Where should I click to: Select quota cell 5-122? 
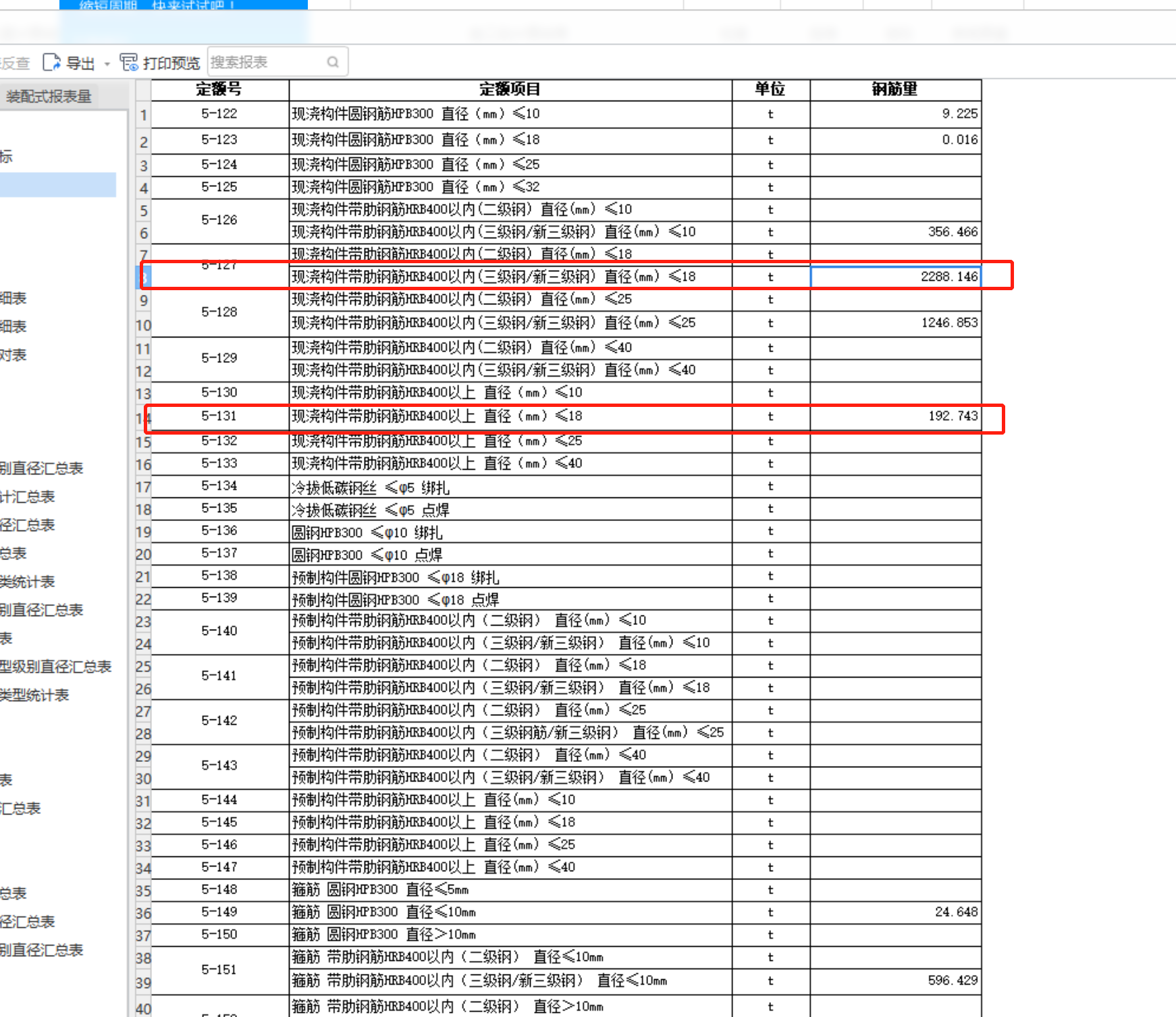(x=219, y=114)
